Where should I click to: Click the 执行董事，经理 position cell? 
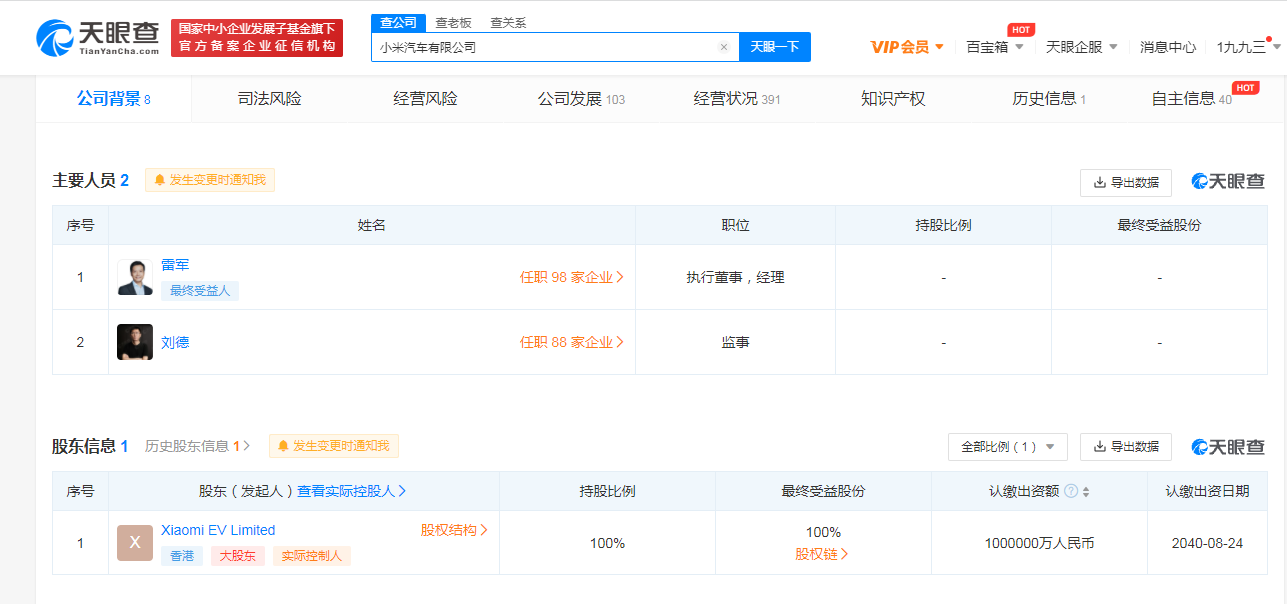tap(735, 277)
